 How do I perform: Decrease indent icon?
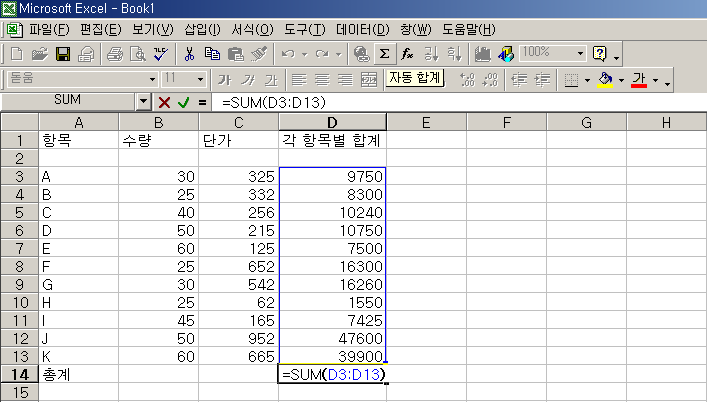pyautogui.click(x=519, y=80)
